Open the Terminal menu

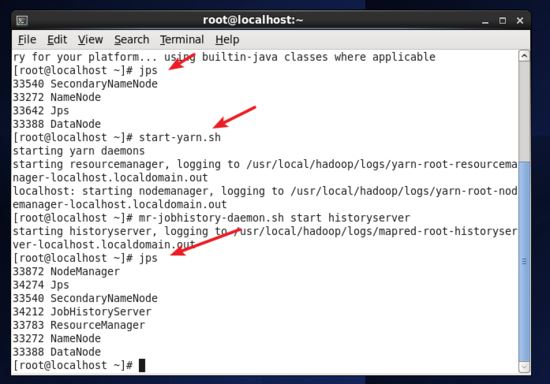(x=182, y=40)
